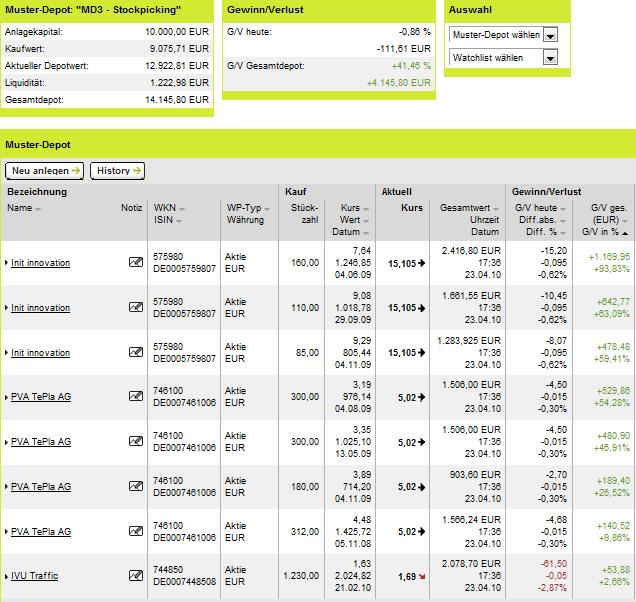Click Gesamtwert 1.566,24 EUR cell

471,520
